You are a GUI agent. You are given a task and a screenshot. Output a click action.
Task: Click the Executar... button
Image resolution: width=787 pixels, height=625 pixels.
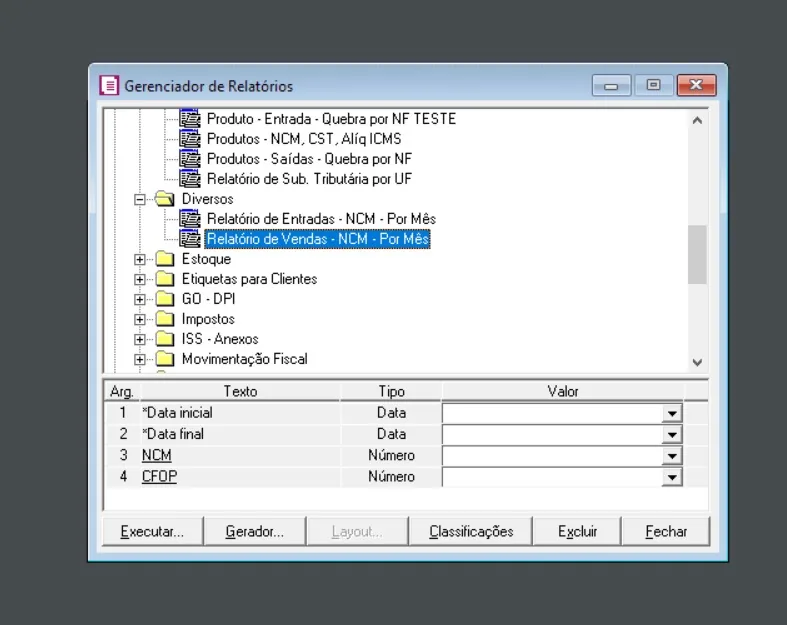153,531
